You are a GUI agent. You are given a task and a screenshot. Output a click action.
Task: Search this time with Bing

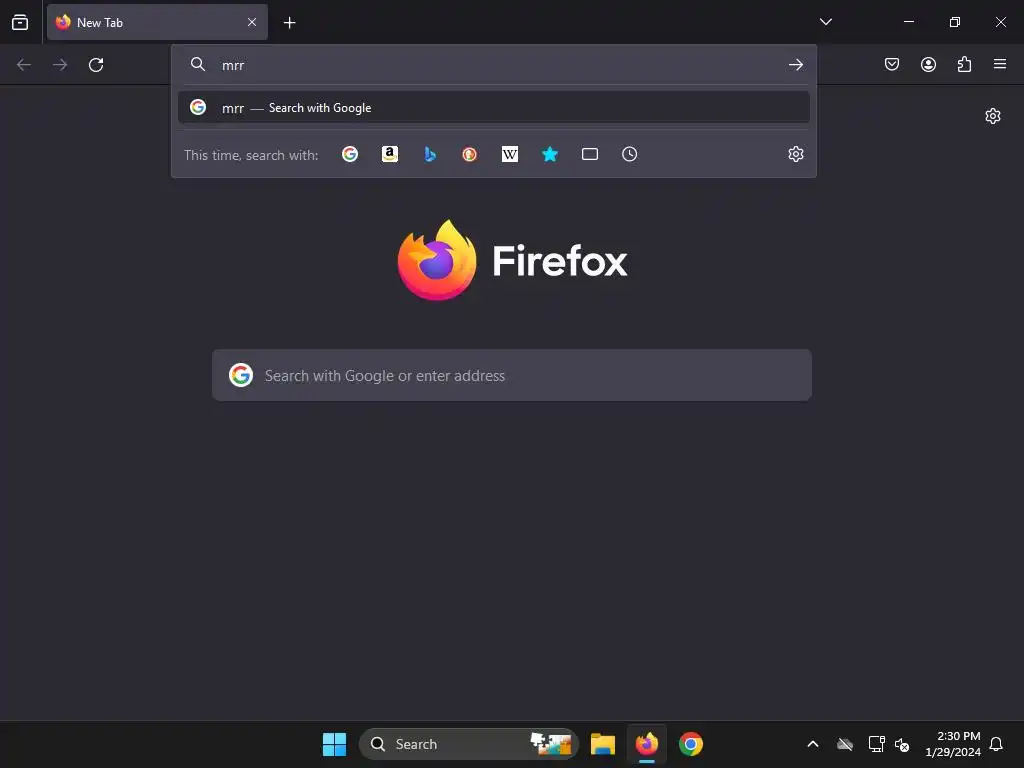coord(430,155)
